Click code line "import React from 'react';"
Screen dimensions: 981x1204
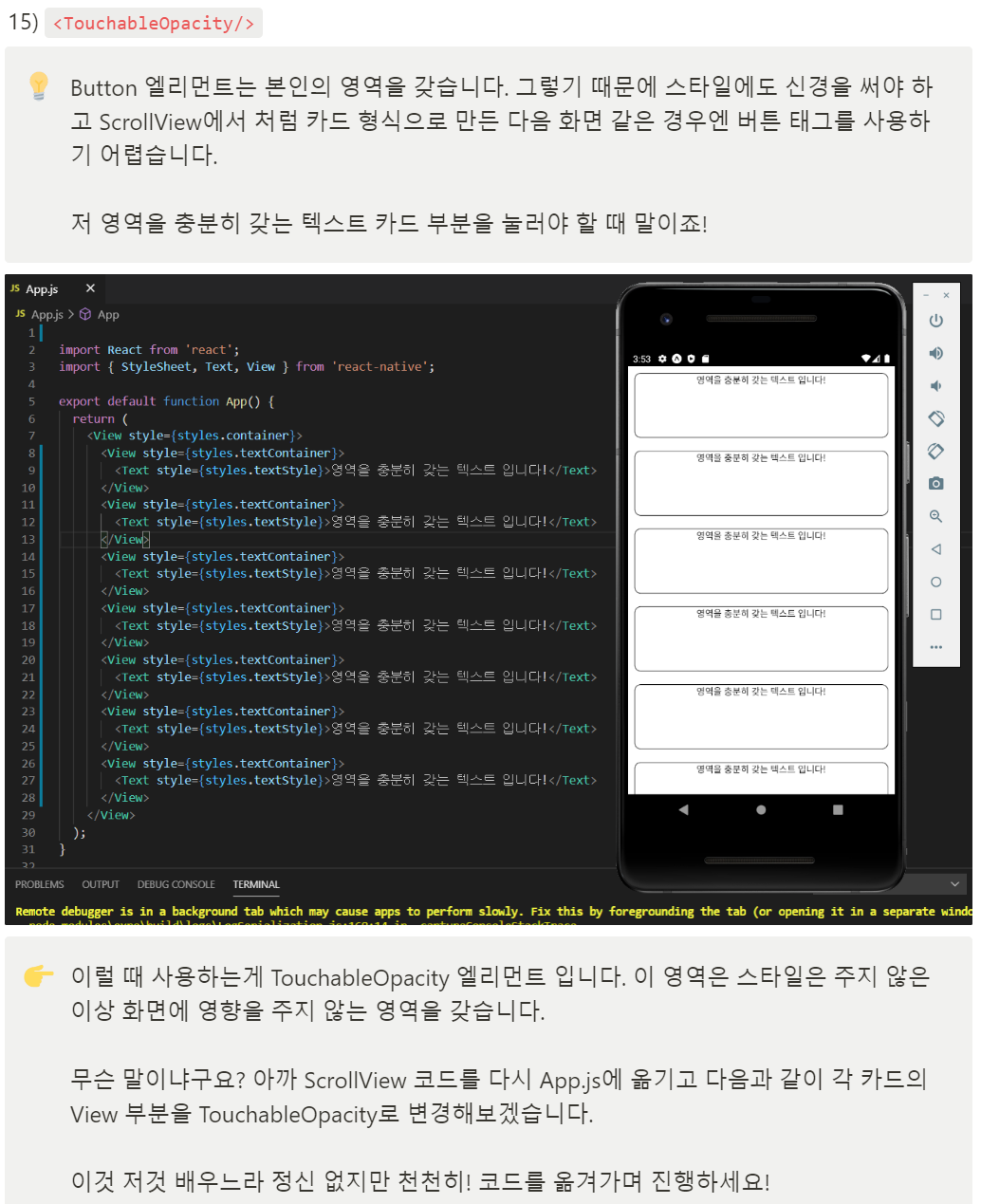coord(149,349)
